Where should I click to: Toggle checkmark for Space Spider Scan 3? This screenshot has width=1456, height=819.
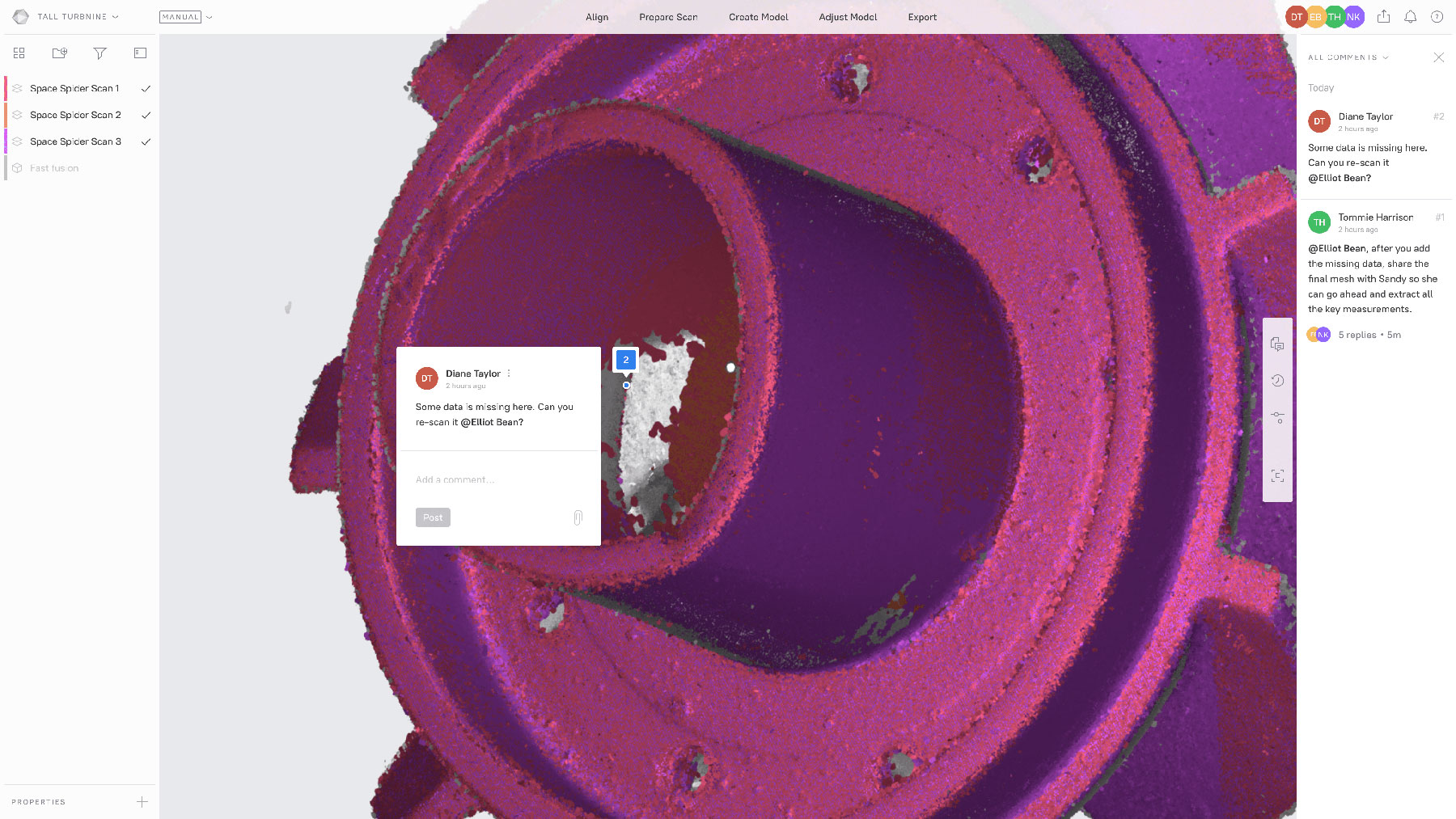coord(146,141)
